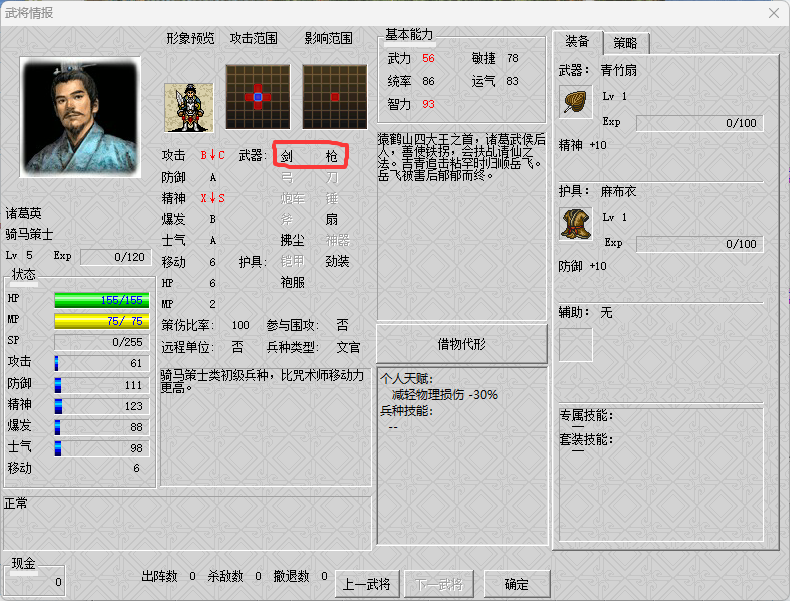Screen dimensions: 790x601
Task: Click the 枪 weapon type
Action: (x=332, y=156)
